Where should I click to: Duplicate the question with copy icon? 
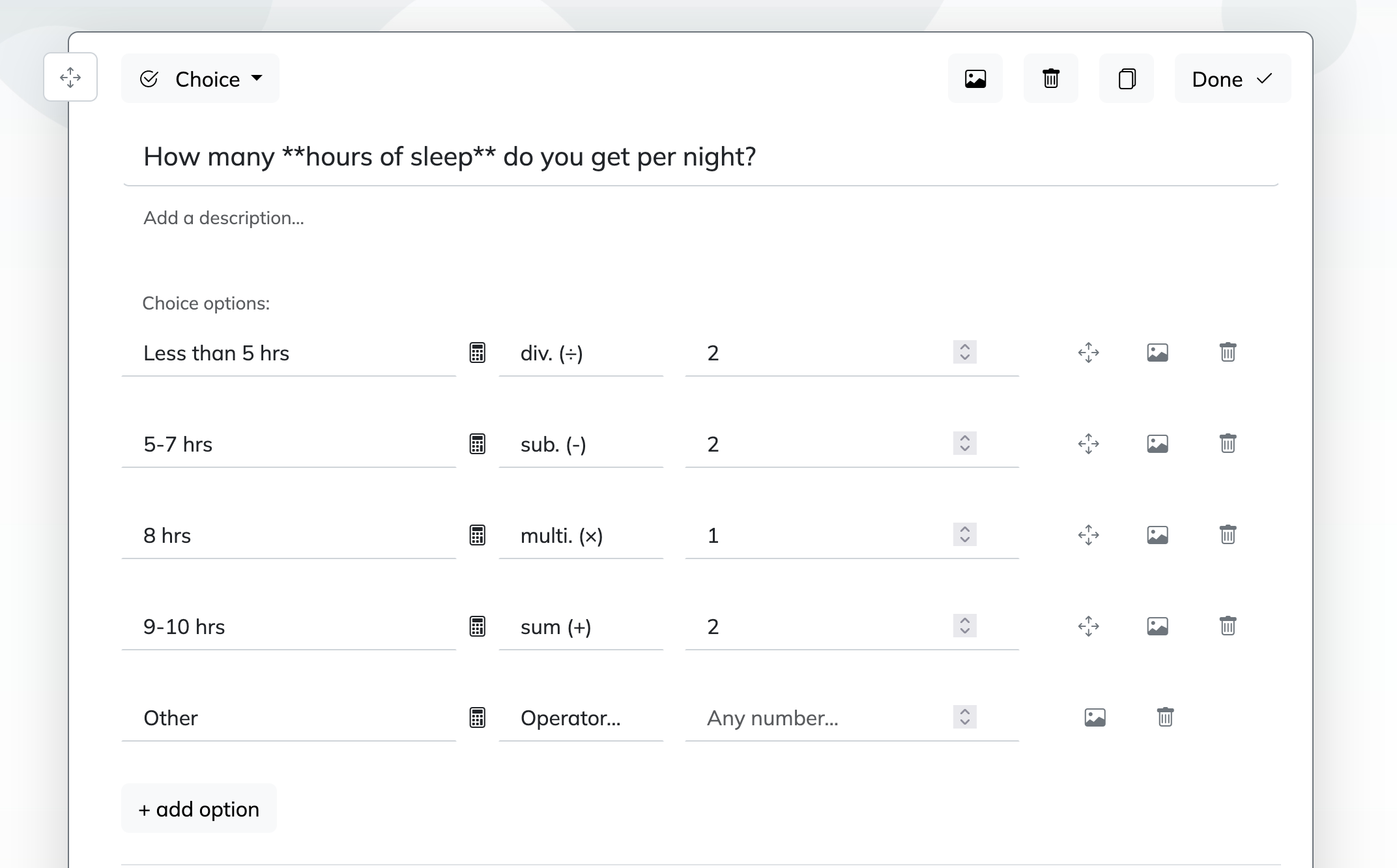[x=1126, y=79]
